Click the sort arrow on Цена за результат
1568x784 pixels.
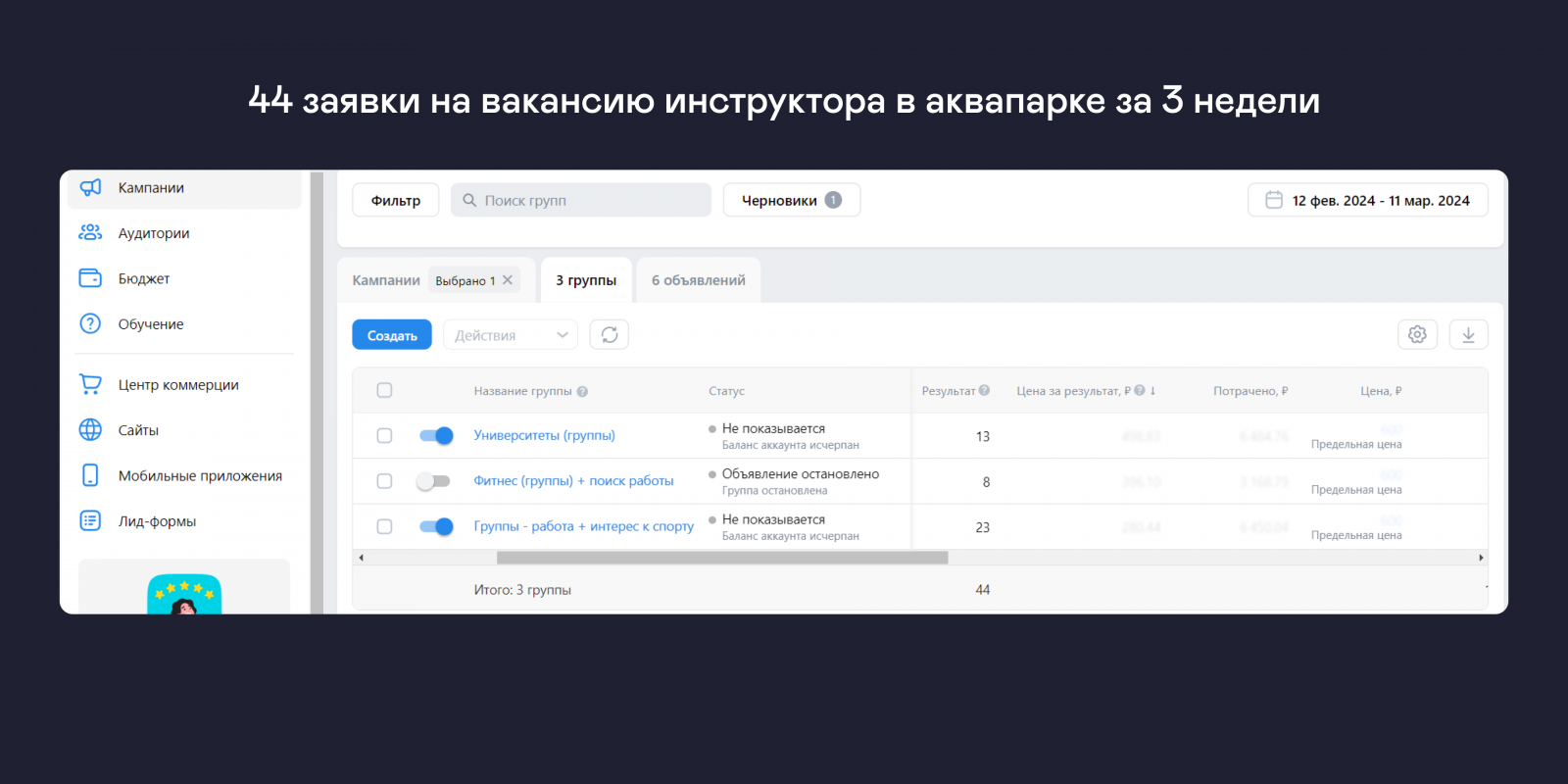tap(1152, 390)
